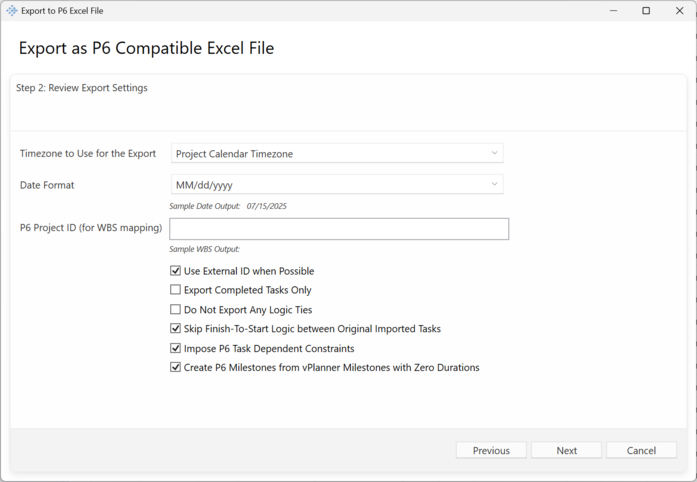
Task: Click the Export as P6 Compatible title
Action: [146, 48]
